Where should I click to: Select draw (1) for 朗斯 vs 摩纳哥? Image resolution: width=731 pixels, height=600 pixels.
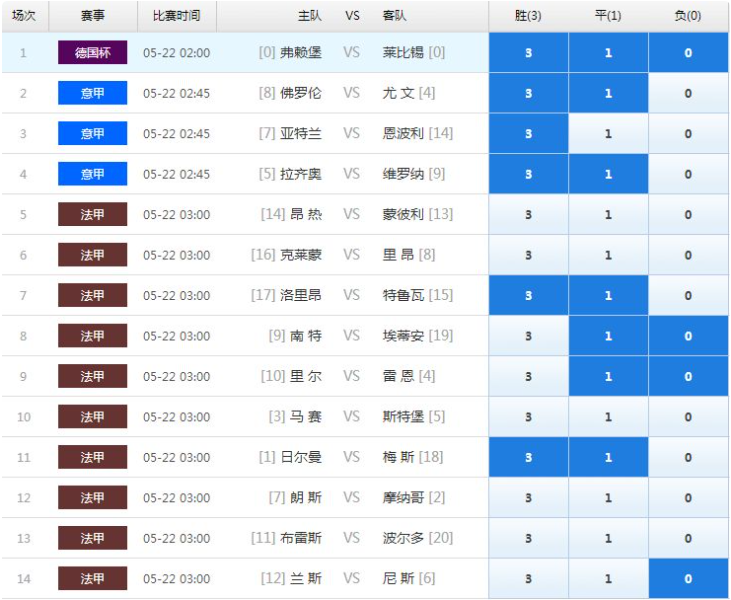(608, 498)
